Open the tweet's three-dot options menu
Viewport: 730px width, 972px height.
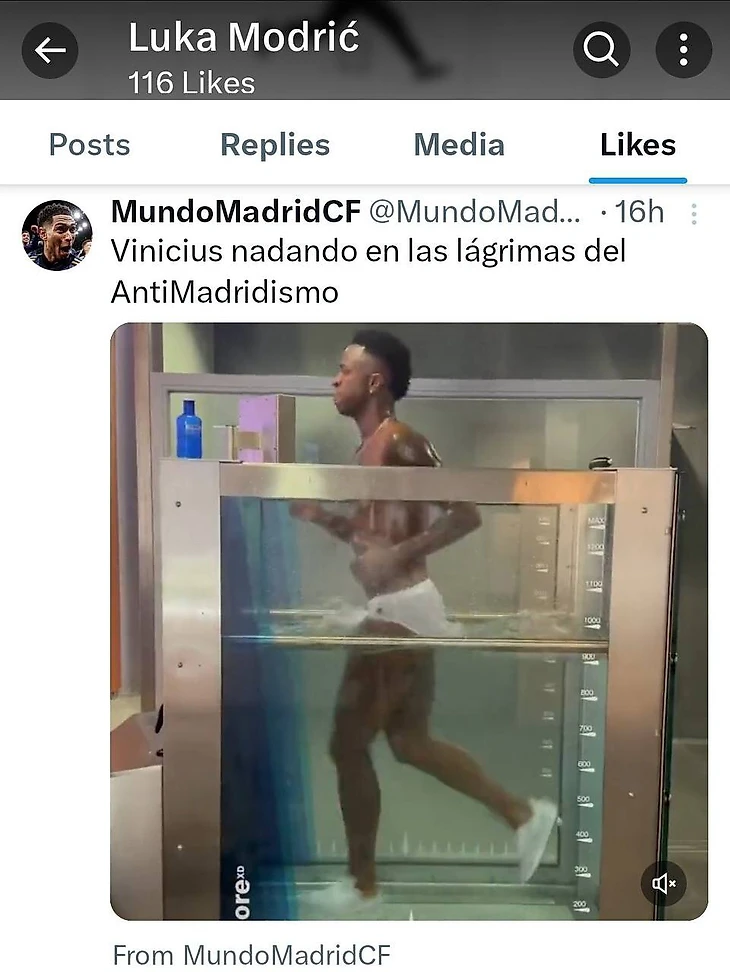click(694, 214)
